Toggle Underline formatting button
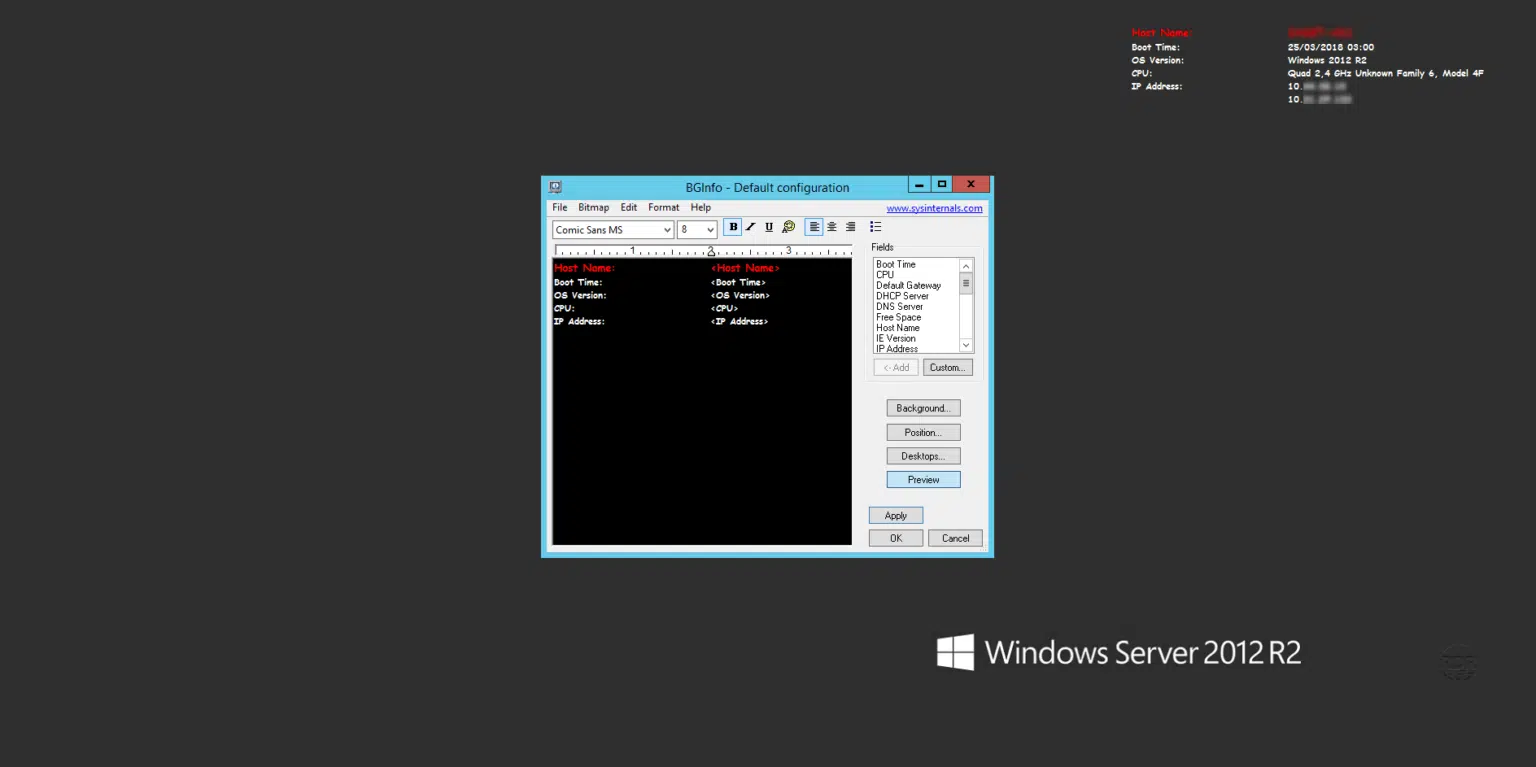 coord(769,227)
